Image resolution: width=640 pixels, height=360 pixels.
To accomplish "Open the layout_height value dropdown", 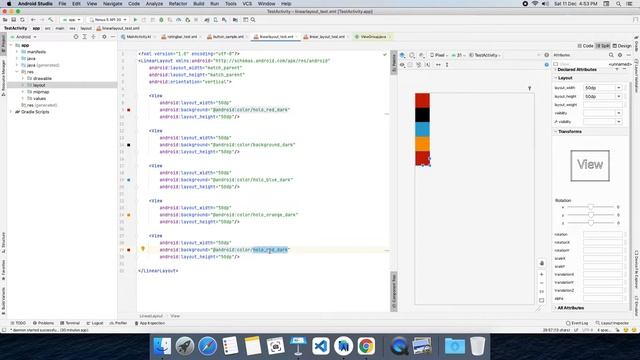I will [619, 96].
